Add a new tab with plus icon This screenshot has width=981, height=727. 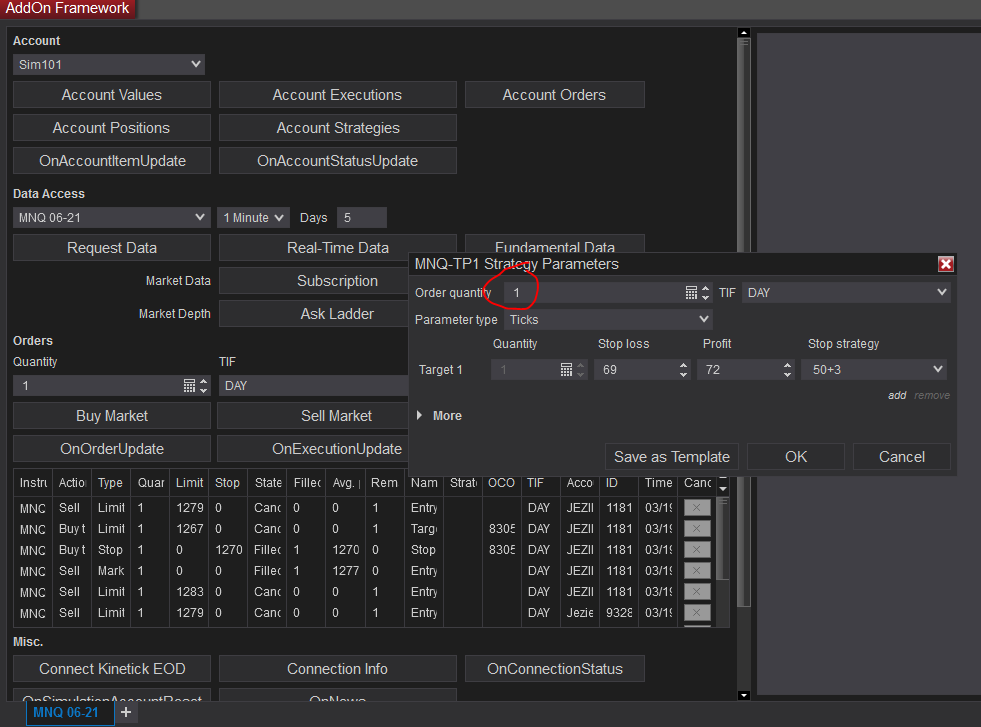pos(126,712)
